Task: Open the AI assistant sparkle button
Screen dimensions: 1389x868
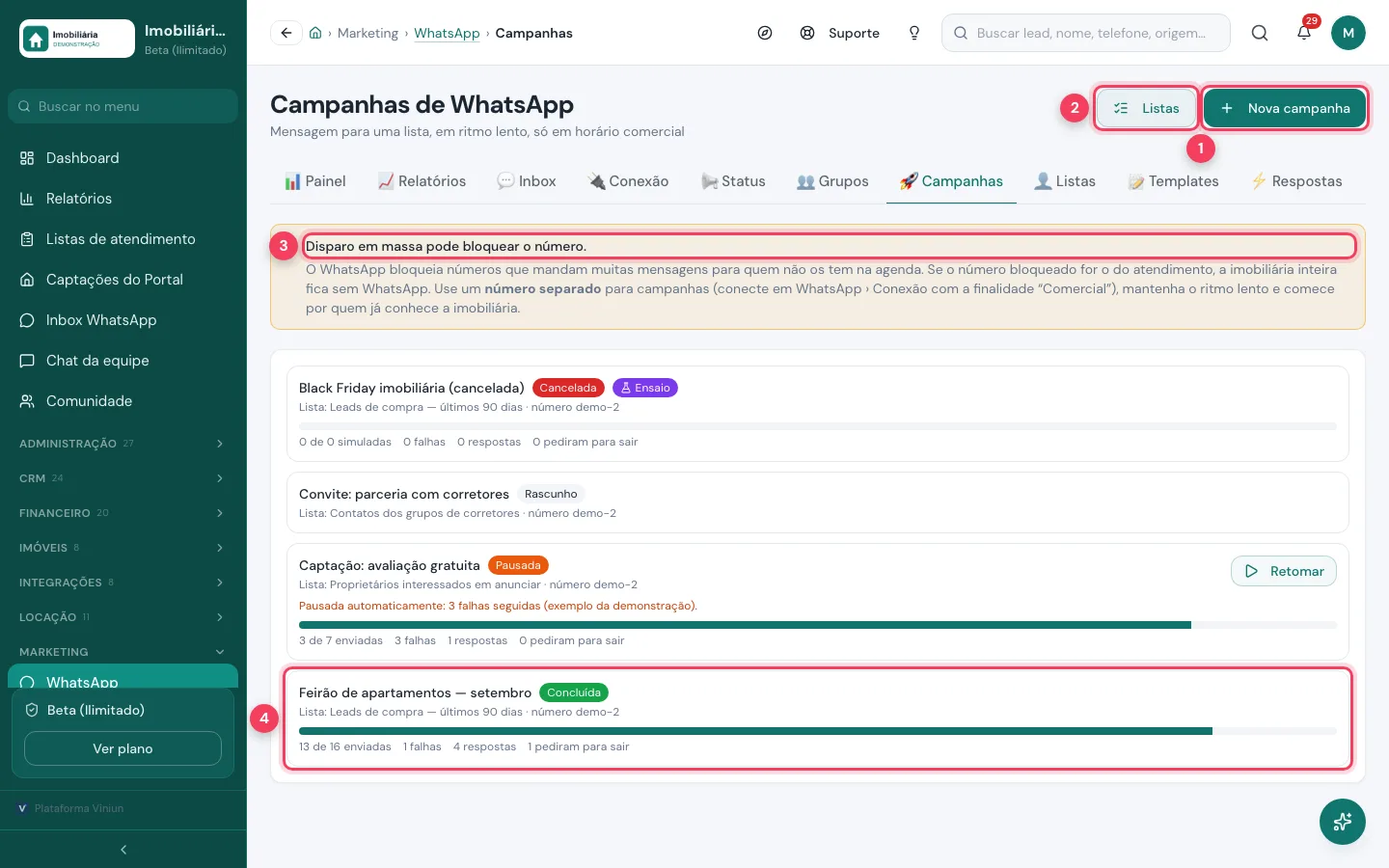Action: (1343, 822)
